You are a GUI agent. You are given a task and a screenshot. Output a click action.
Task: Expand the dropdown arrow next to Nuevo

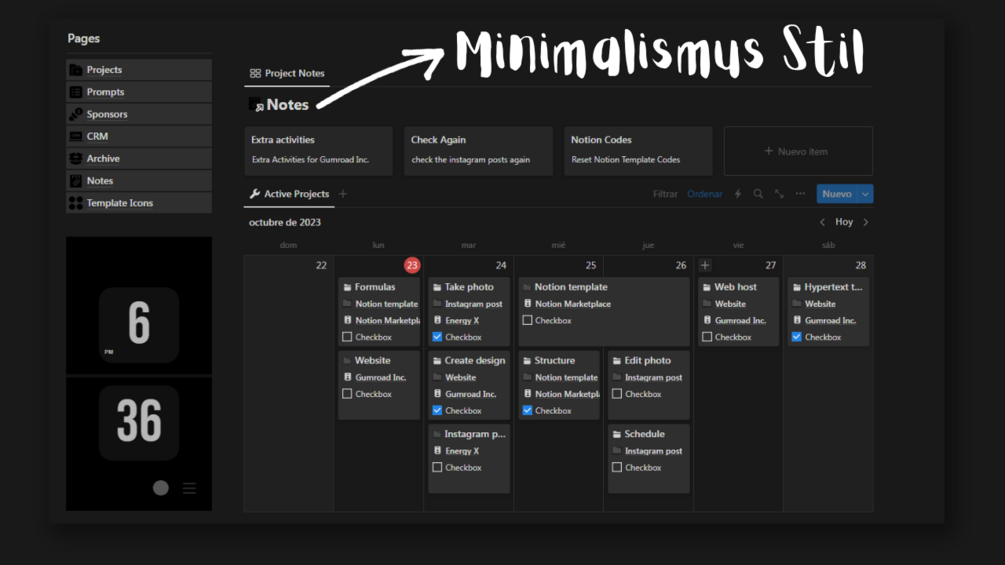tap(865, 194)
